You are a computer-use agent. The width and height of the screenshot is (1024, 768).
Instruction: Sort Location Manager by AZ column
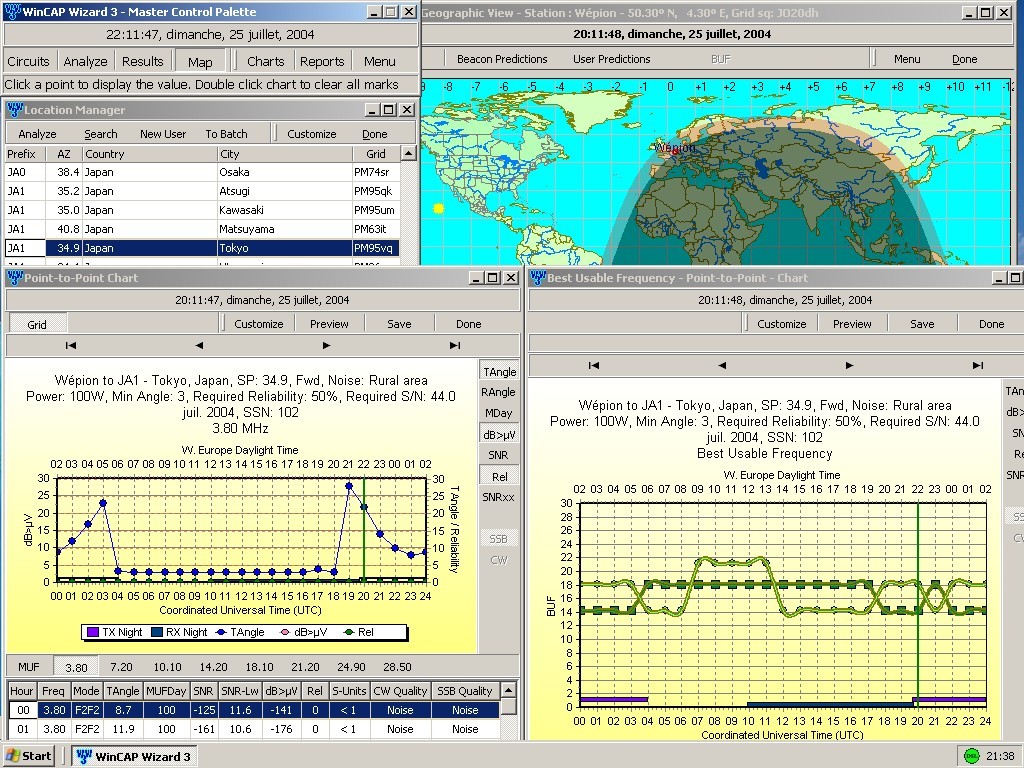tap(64, 154)
